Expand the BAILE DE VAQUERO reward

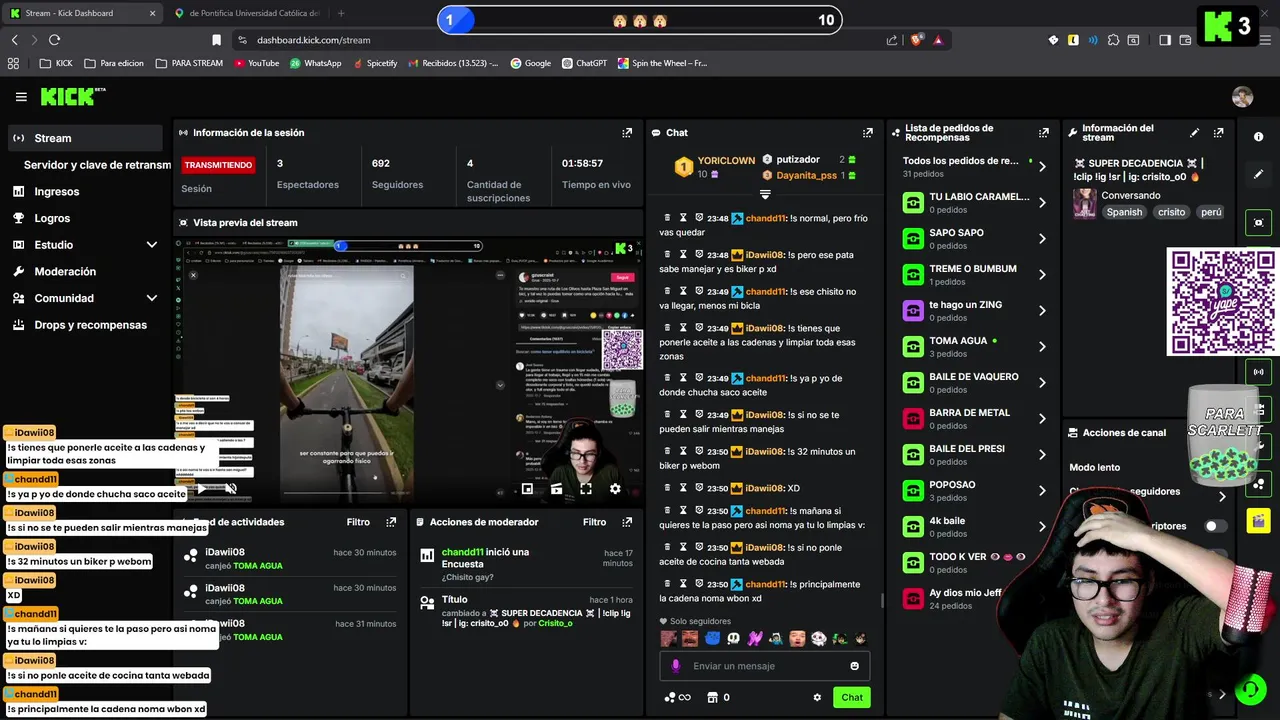[1042, 382]
